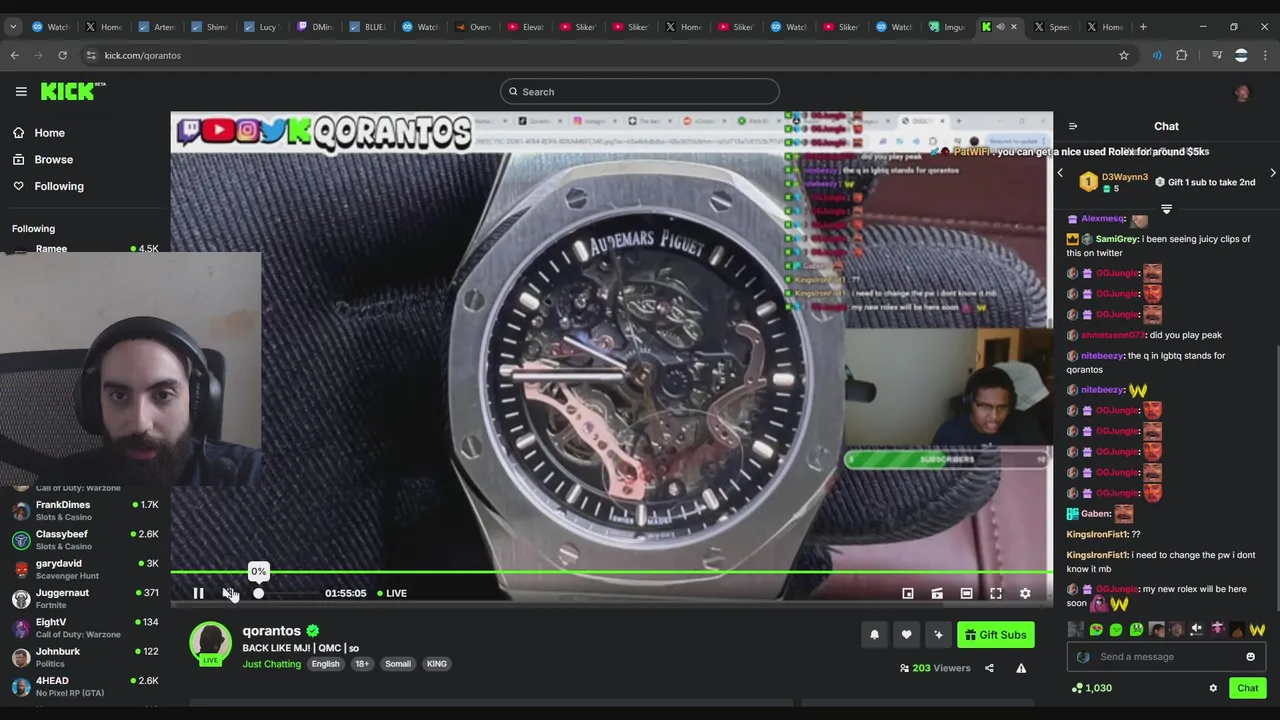The image size is (1280, 720).
Task: Click the sparkle subscribe button
Action: [x=938, y=634]
